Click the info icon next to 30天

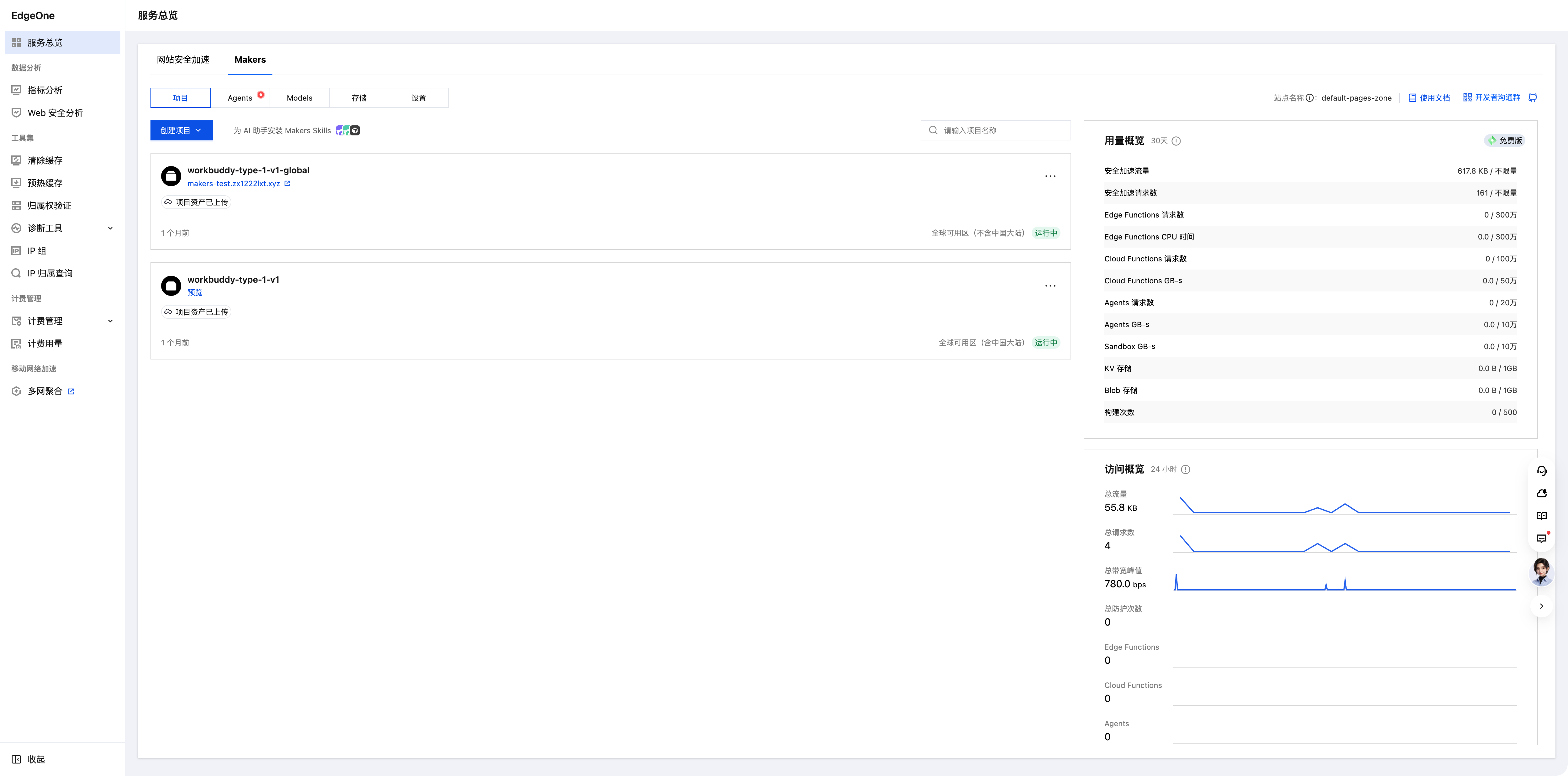(1176, 141)
